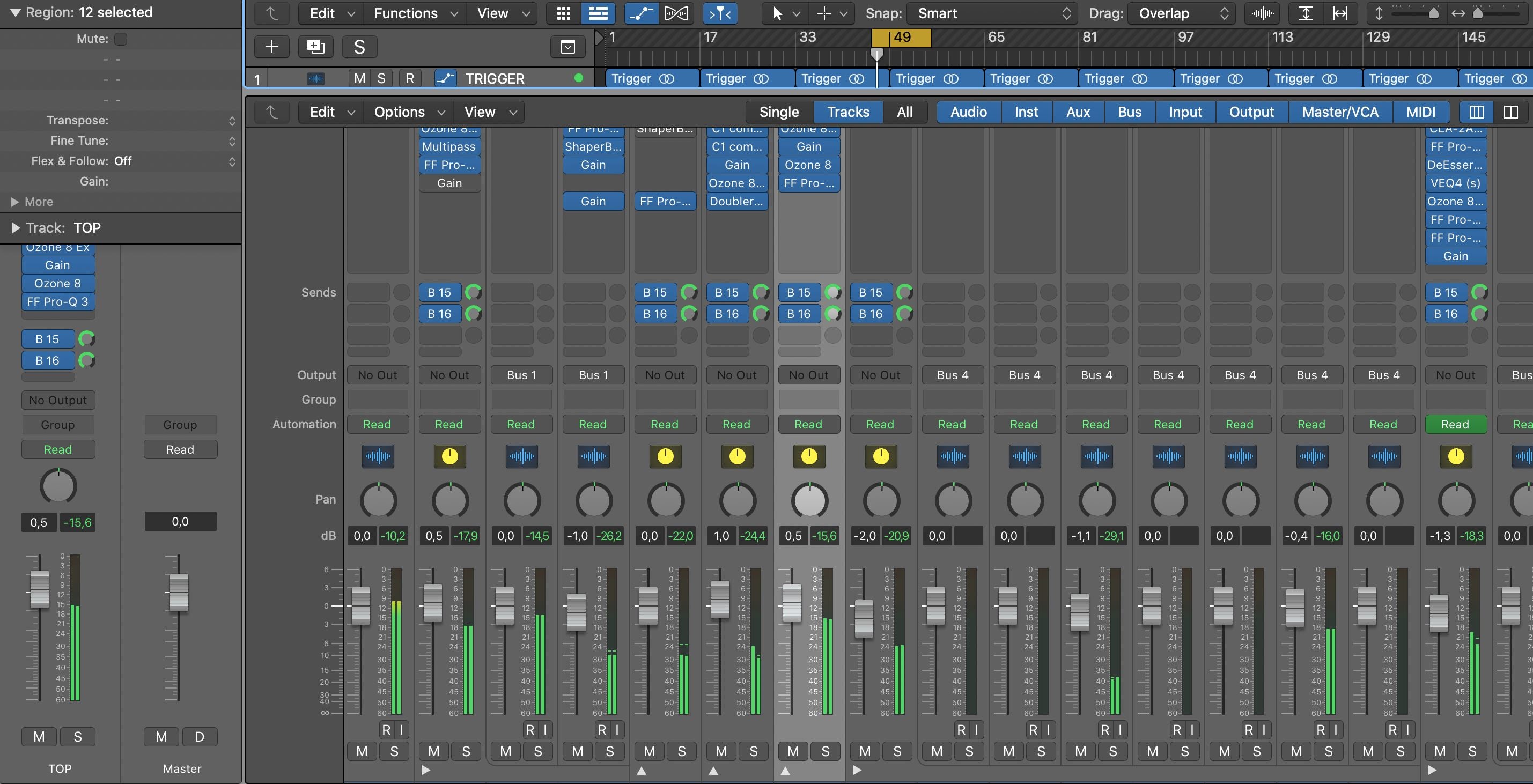Open Flex mode with the Flex icon
The image size is (1533, 784).
pyautogui.click(x=676, y=13)
